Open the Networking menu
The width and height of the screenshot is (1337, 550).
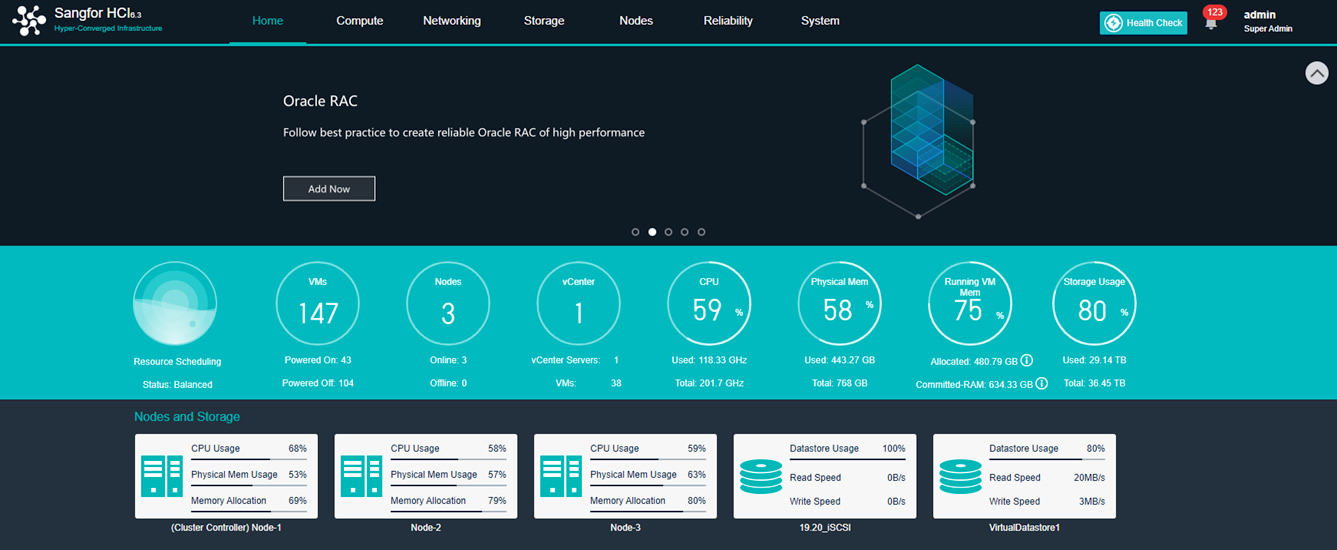452,21
